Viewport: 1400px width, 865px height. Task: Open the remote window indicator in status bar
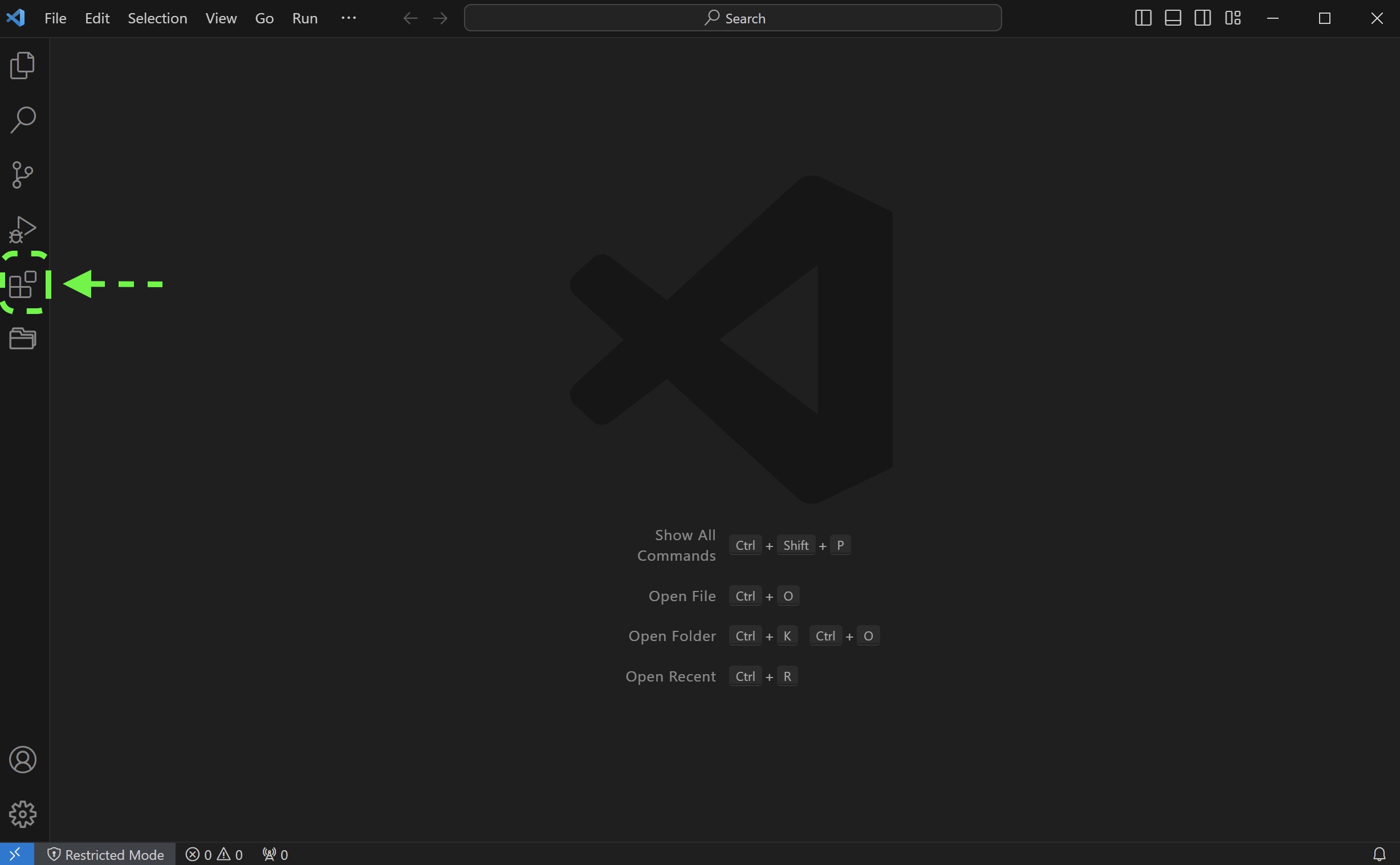(x=17, y=854)
